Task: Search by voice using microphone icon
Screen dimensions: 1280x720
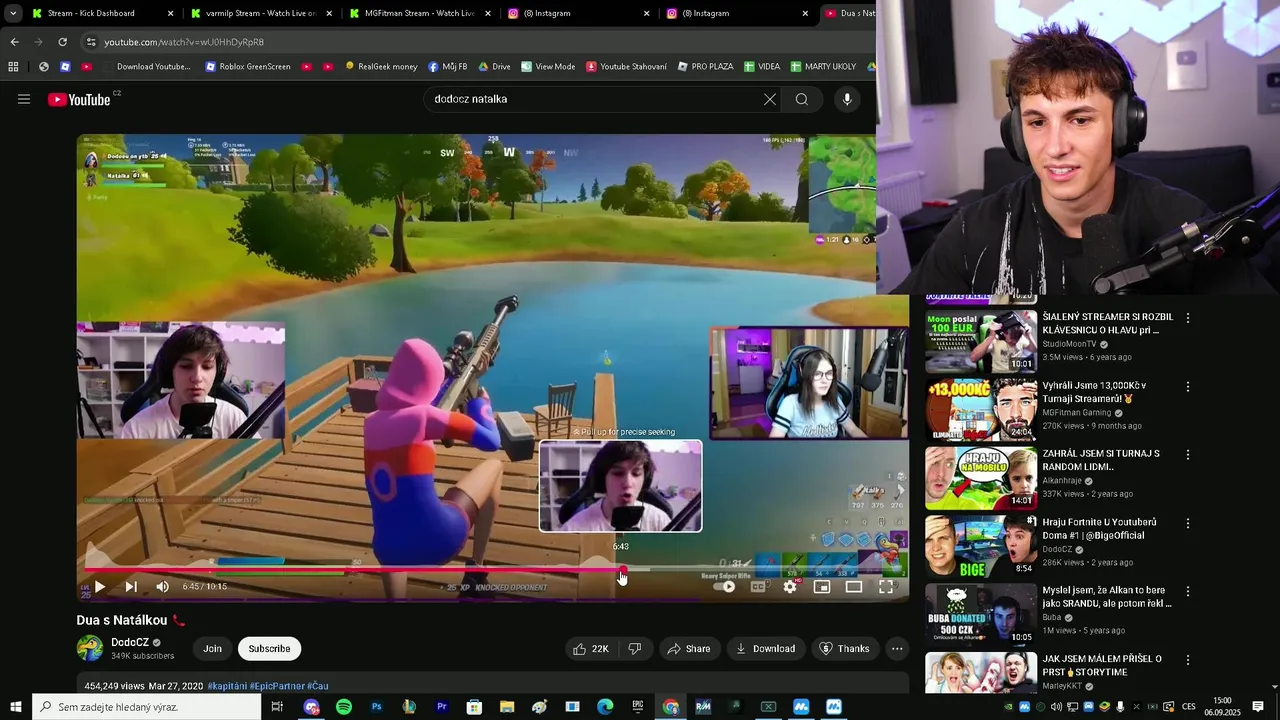Action: [847, 99]
